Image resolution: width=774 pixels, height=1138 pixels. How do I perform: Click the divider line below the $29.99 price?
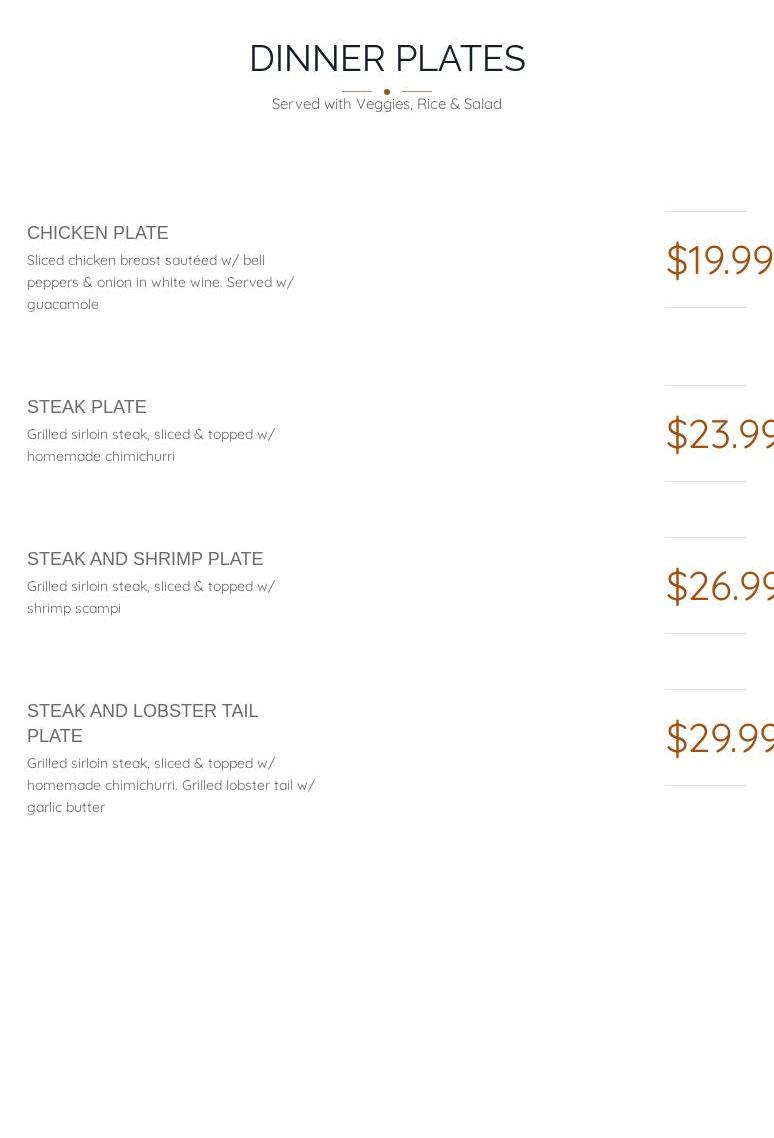[x=706, y=786]
